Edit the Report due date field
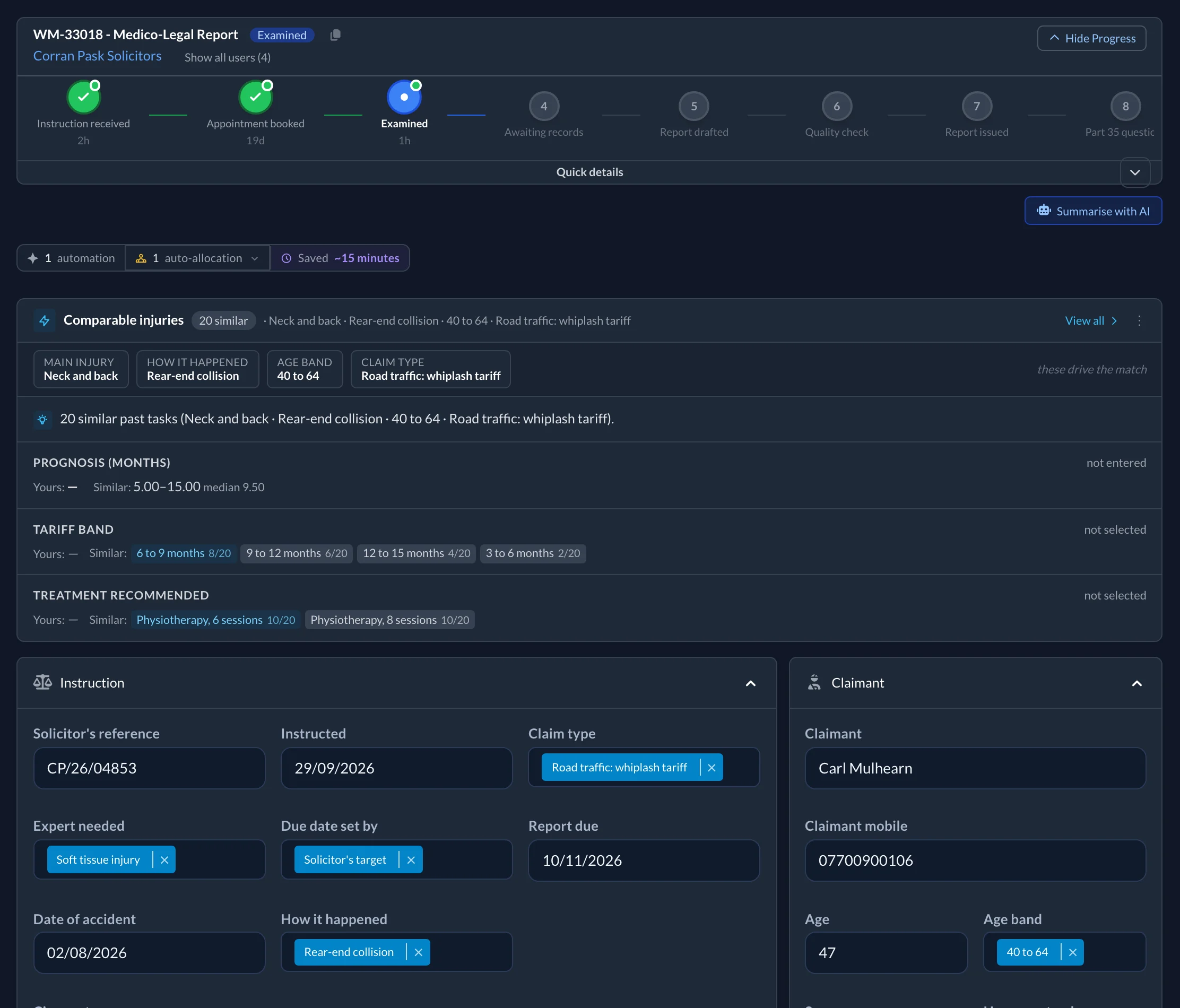Screen dimensions: 1180x1008 (644, 861)
